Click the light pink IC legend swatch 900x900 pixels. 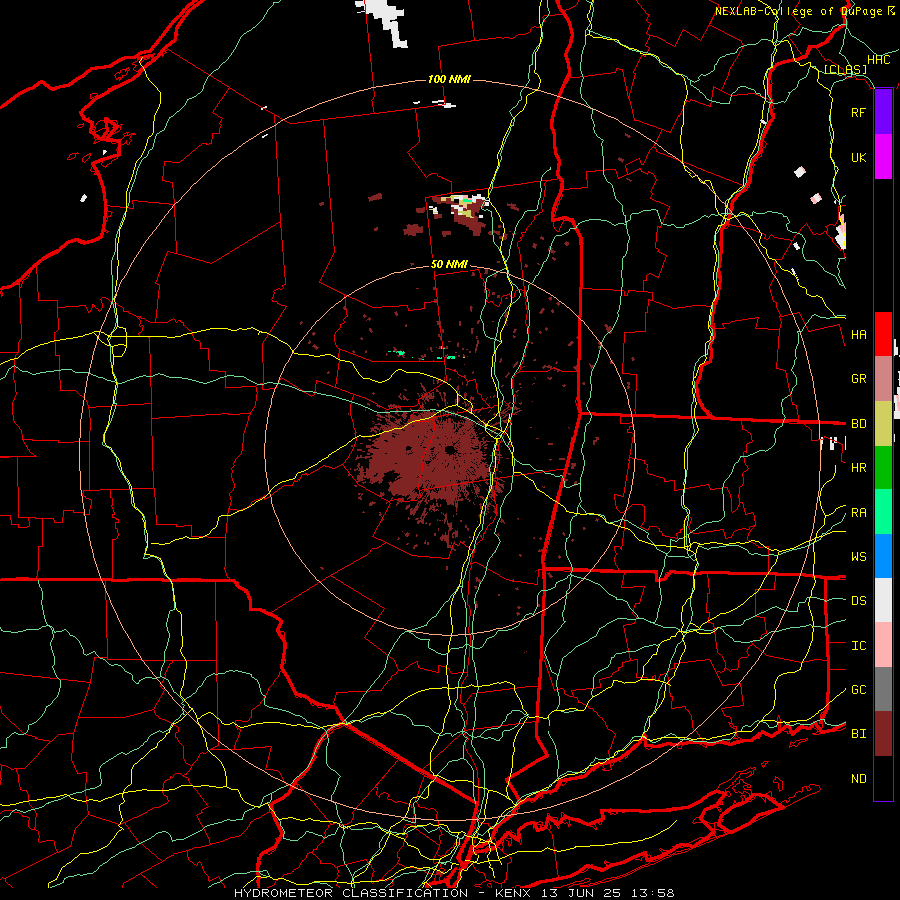point(883,645)
